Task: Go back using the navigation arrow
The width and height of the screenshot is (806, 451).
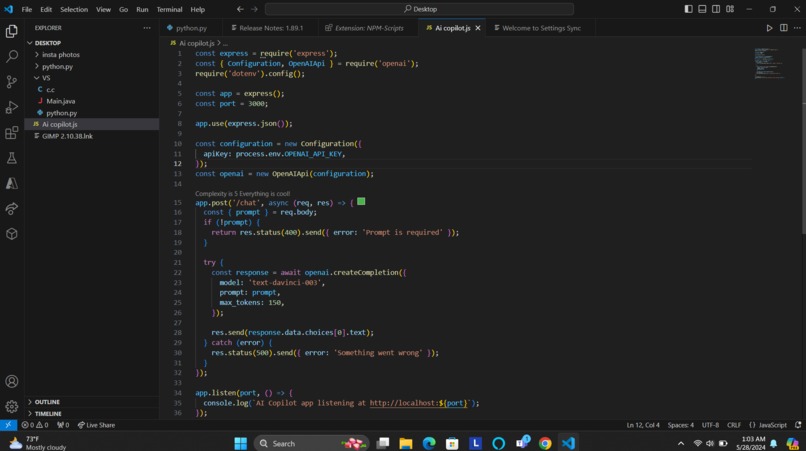Action: (240, 9)
